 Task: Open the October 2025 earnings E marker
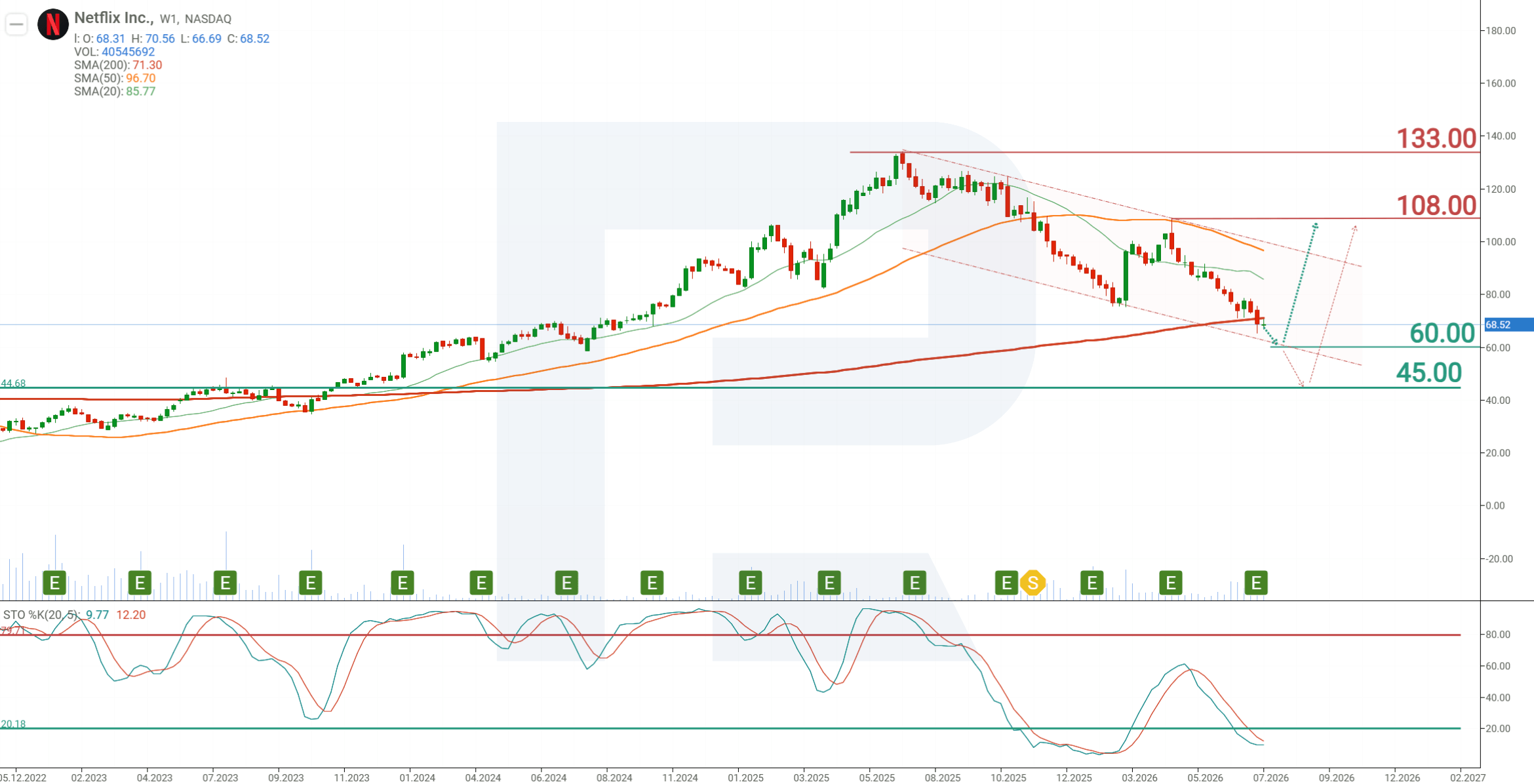coord(1006,582)
